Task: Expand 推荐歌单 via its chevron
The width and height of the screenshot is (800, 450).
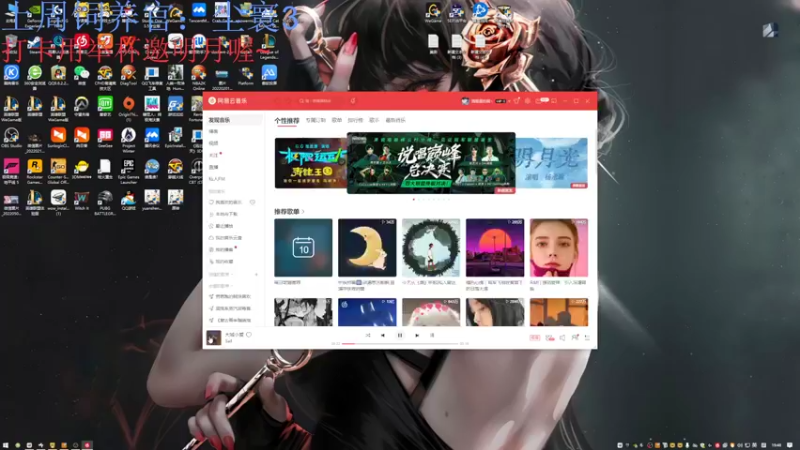Action: pyautogui.click(x=303, y=211)
